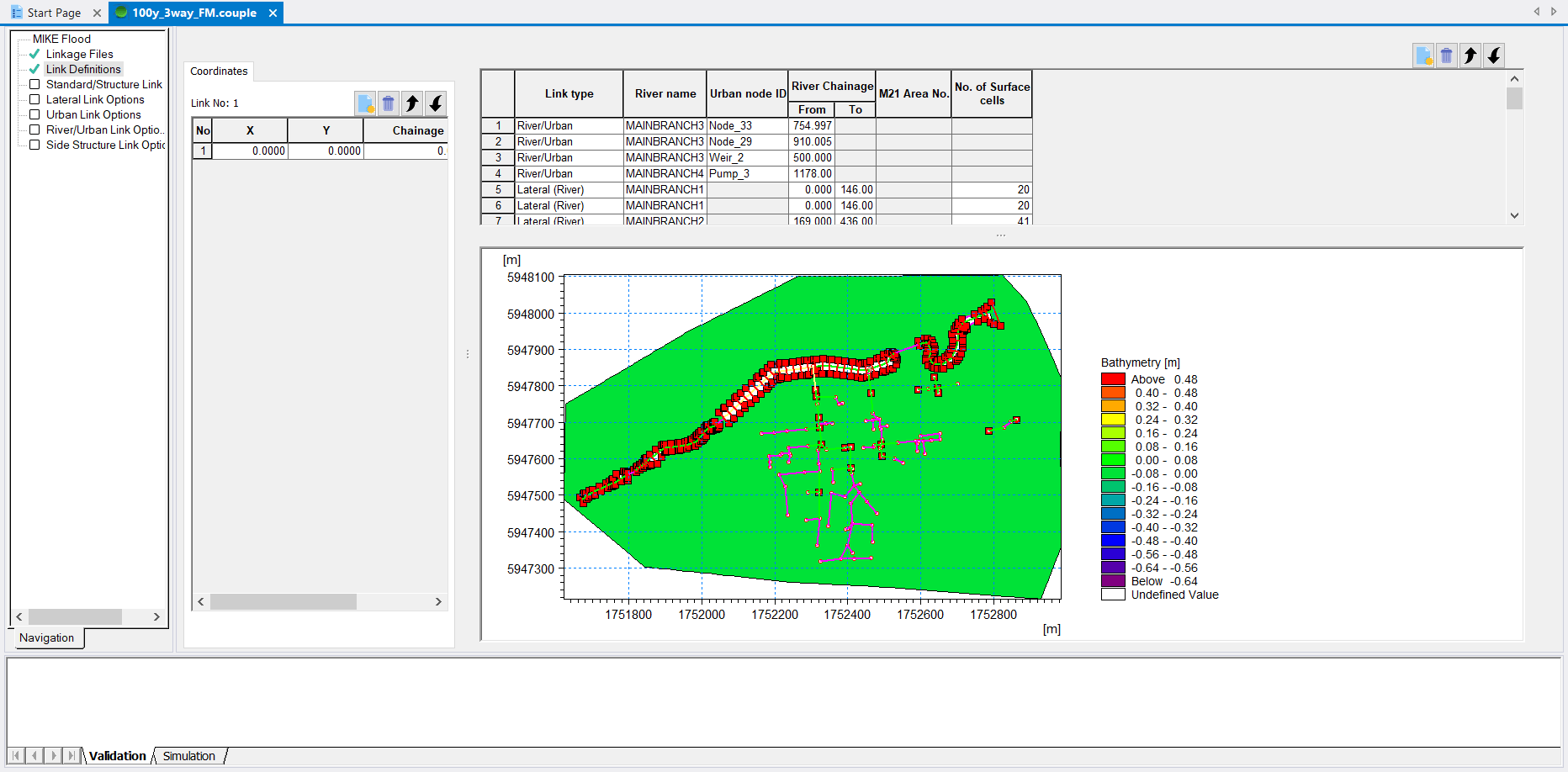The image size is (1568, 772).
Task: Toggle Lateral Link Options checkbox
Action: click(34, 99)
